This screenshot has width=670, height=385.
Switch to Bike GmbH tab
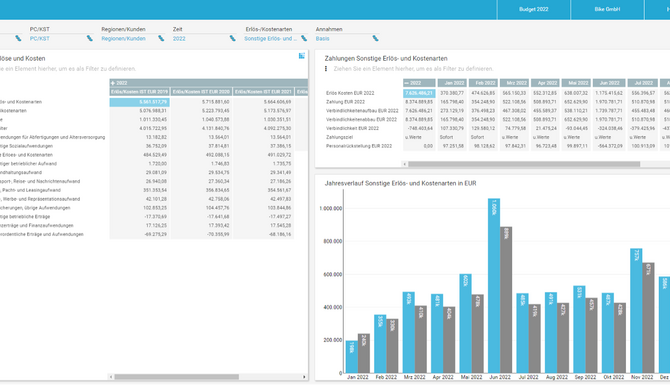607,9
